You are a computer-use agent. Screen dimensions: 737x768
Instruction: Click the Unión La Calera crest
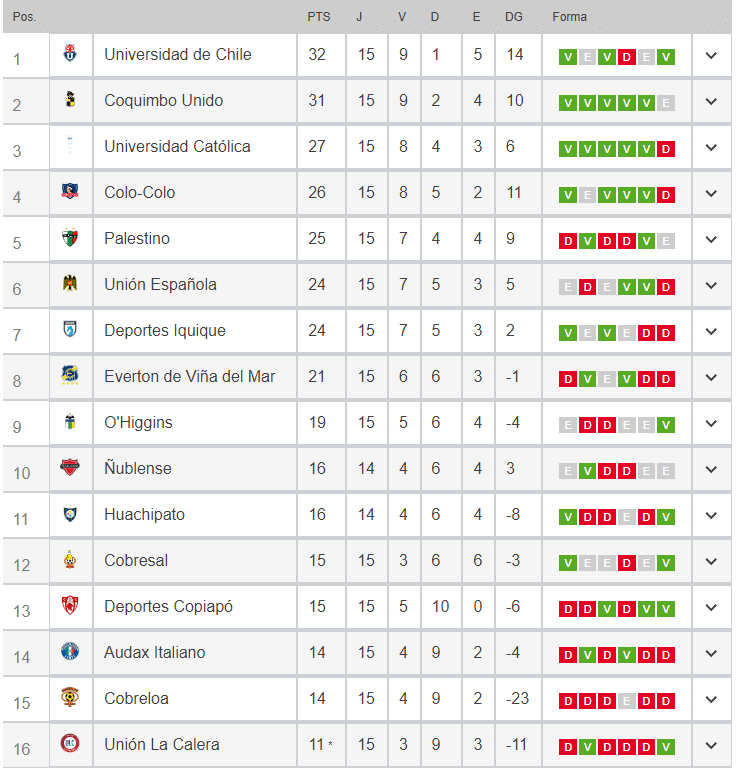pos(70,745)
